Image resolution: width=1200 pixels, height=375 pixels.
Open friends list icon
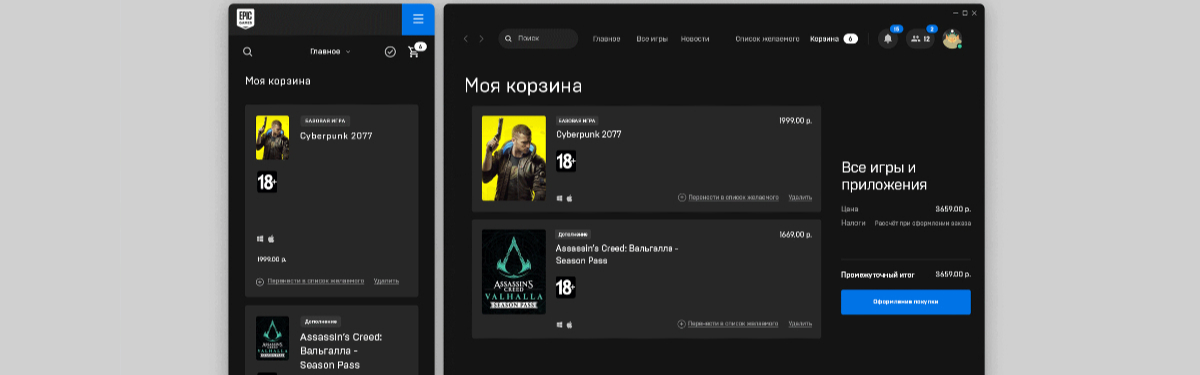click(920, 39)
